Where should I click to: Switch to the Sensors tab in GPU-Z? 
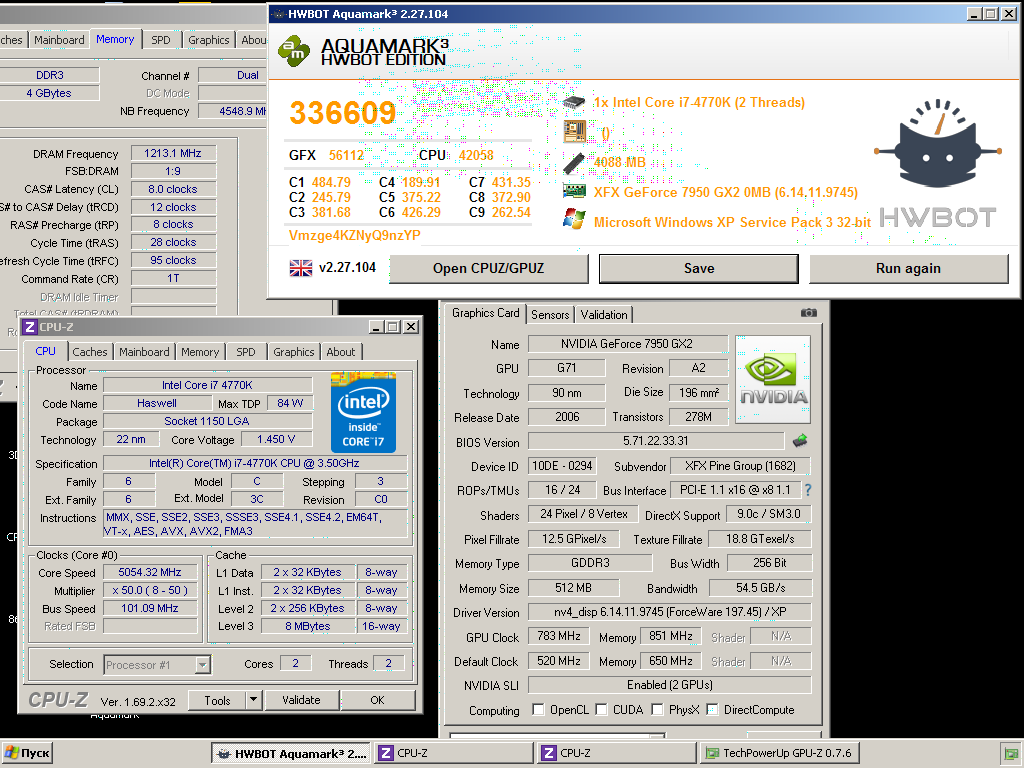pyautogui.click(x=550, y=315)
